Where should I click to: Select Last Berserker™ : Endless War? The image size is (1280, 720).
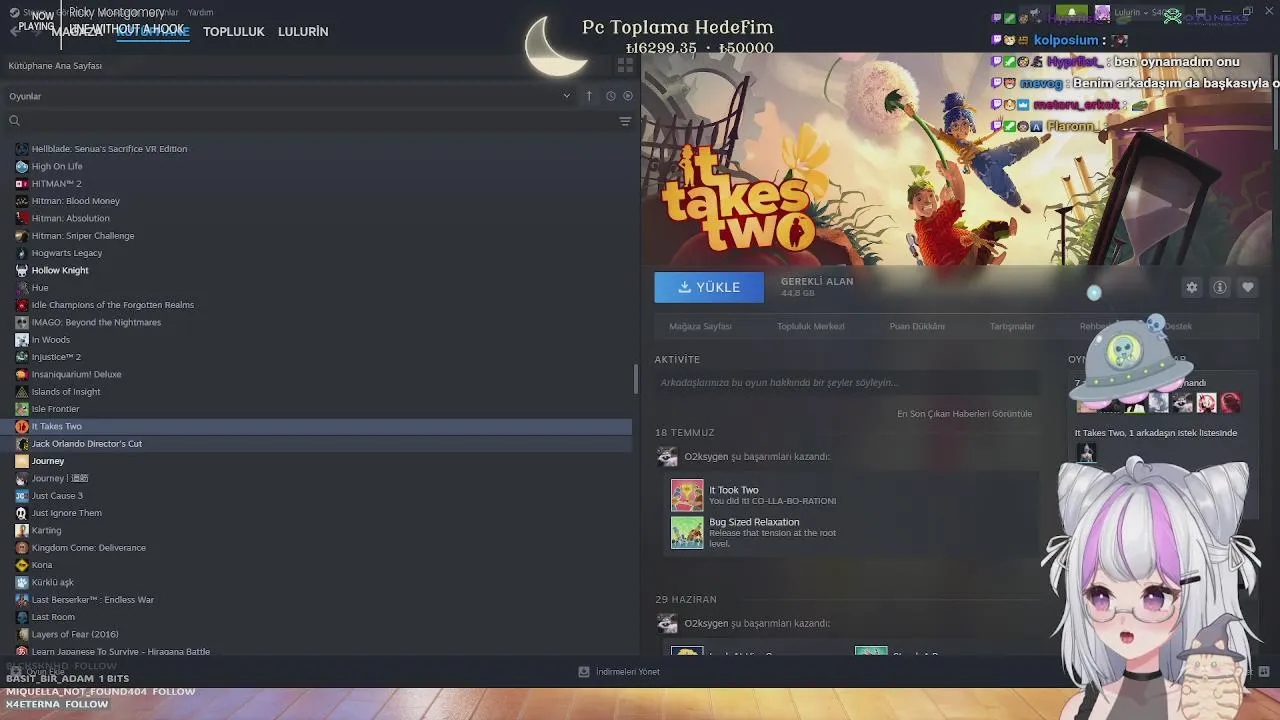(92, 600)
